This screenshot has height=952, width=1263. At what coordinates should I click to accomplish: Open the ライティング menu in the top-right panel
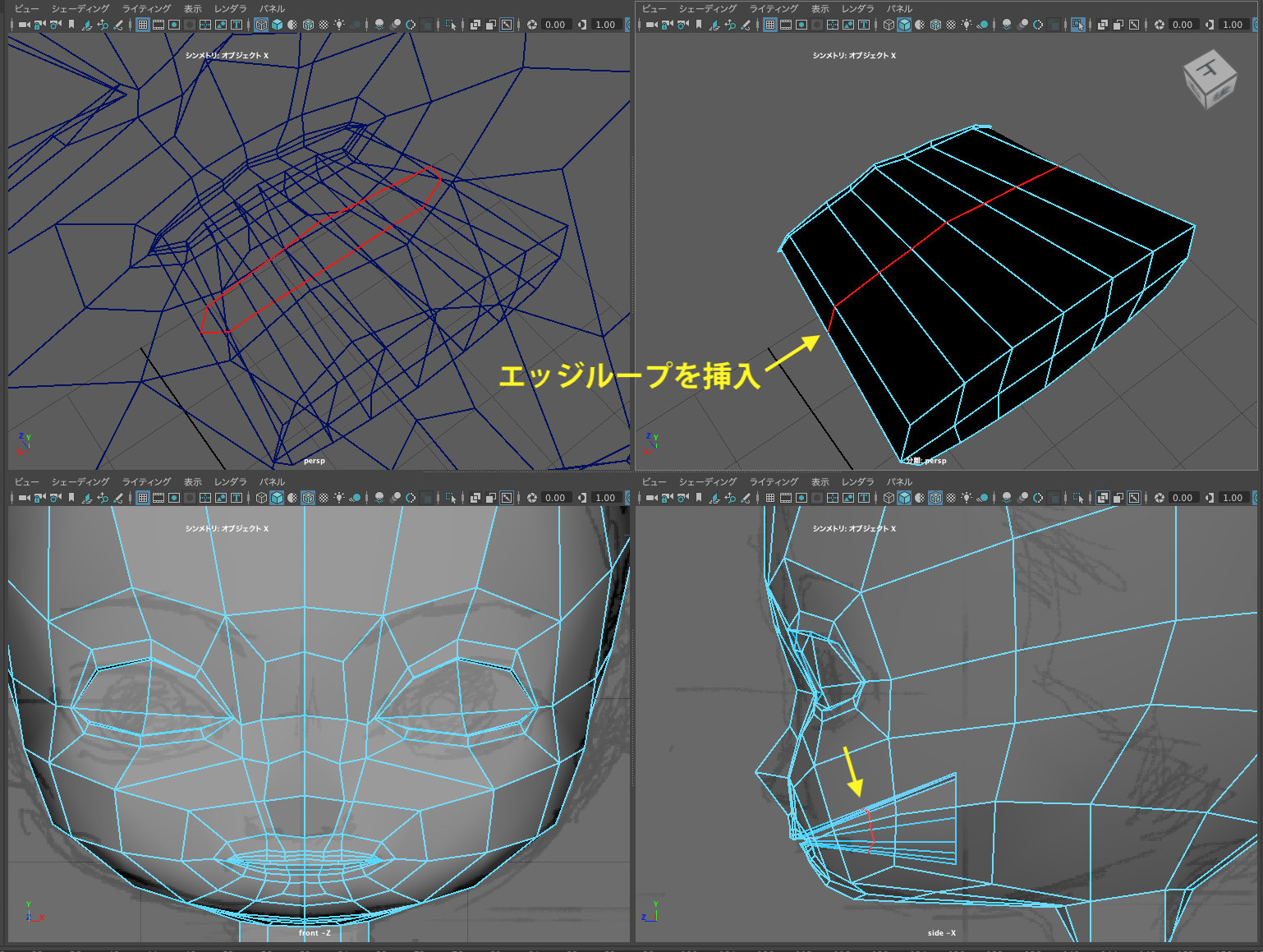(774, 9)
